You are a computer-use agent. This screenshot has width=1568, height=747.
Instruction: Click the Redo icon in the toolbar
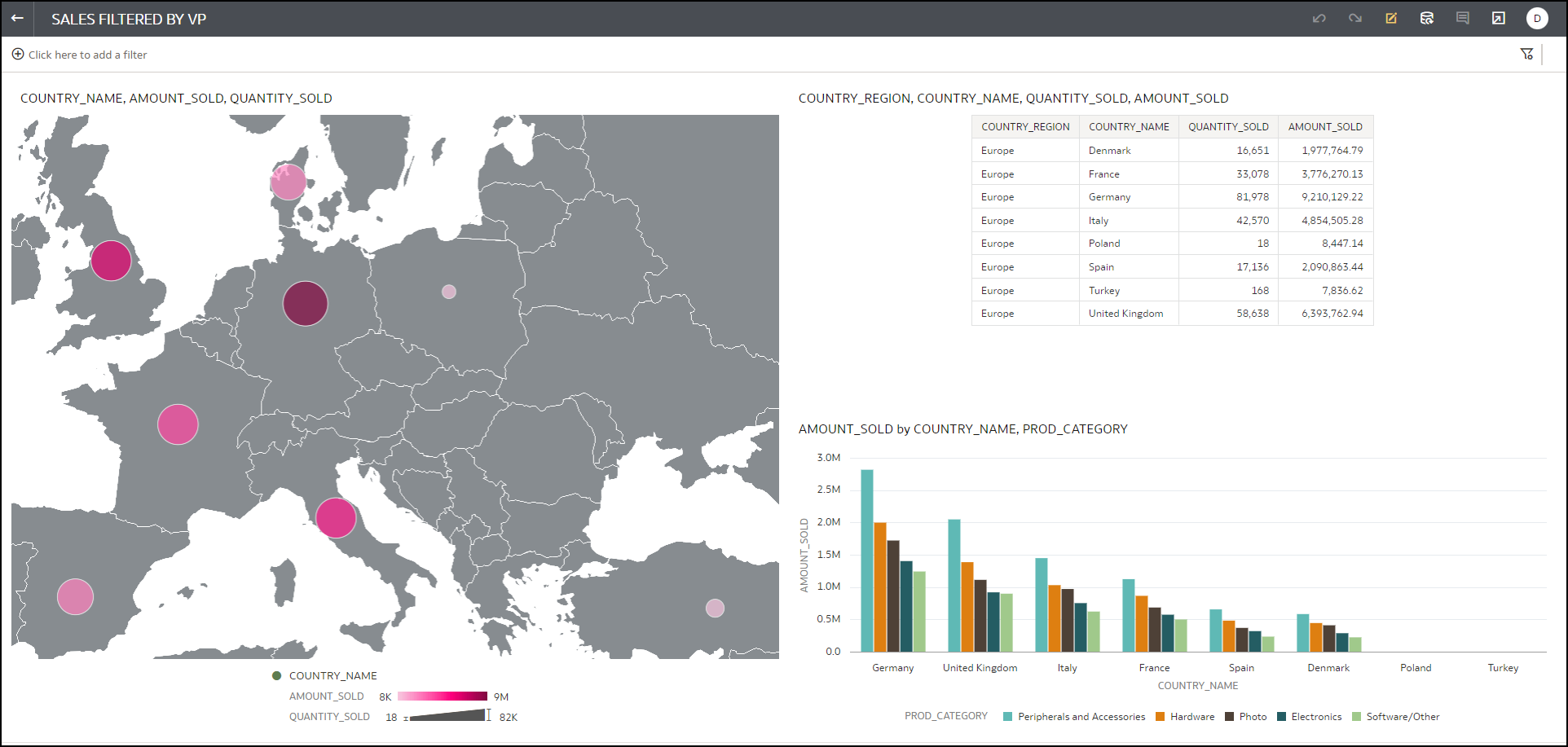(1355, 18)
